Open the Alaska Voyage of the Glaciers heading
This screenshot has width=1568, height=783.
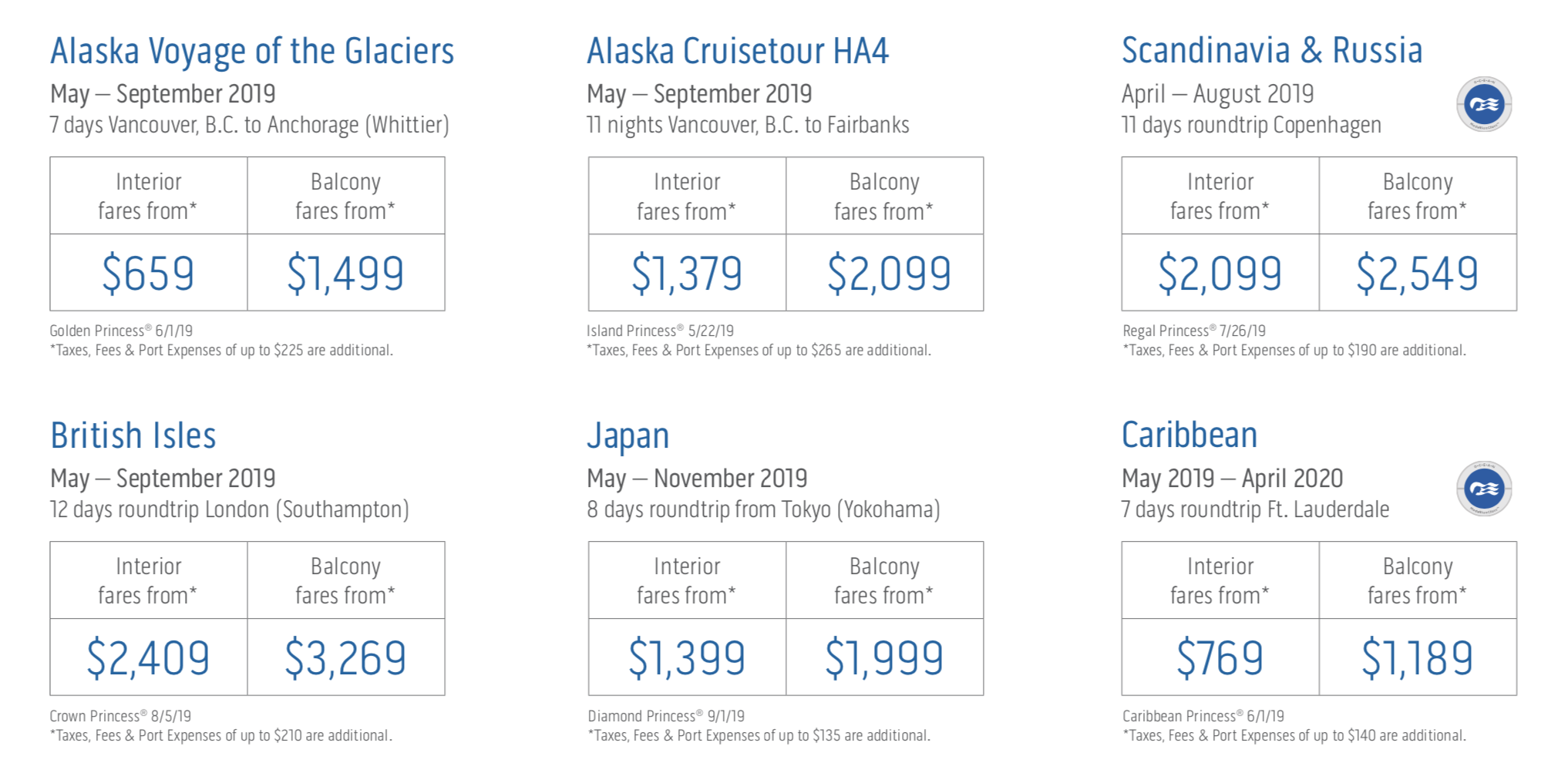point(252,52)
